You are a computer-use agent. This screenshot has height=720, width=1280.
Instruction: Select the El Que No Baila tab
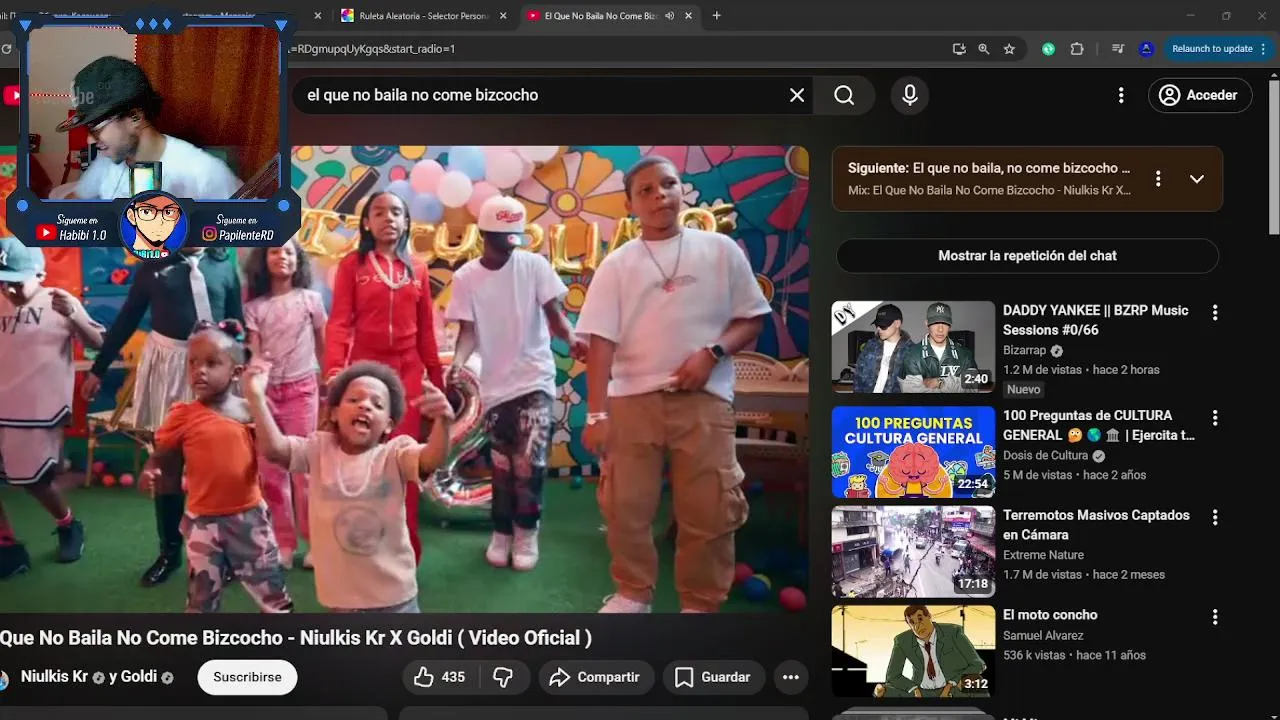coord(593,16)
